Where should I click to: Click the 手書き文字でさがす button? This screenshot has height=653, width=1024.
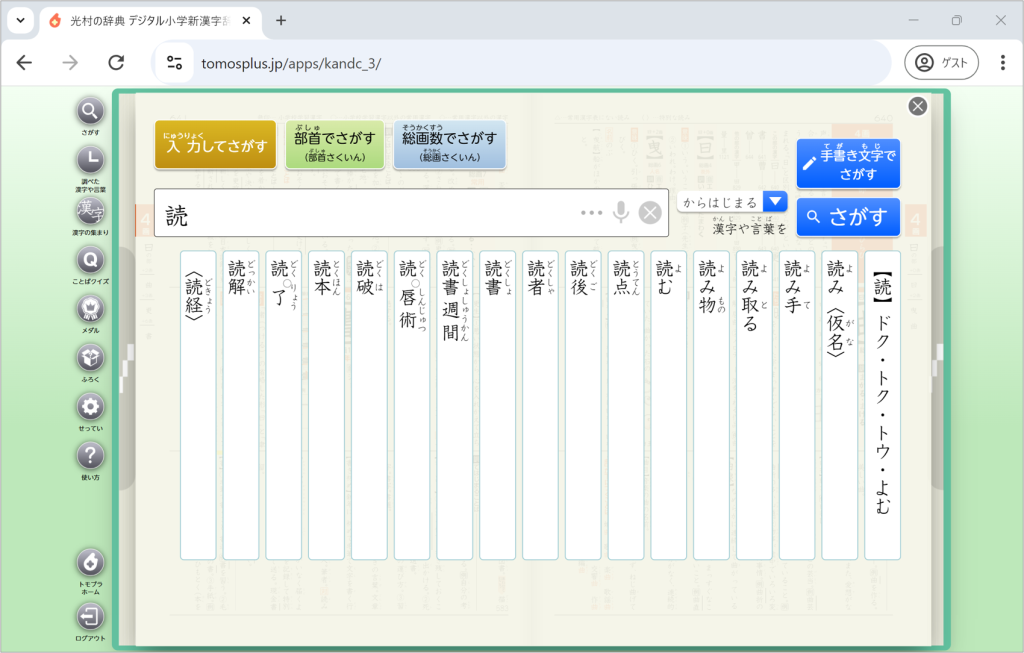pyautogui.click(x=848, y=163)
